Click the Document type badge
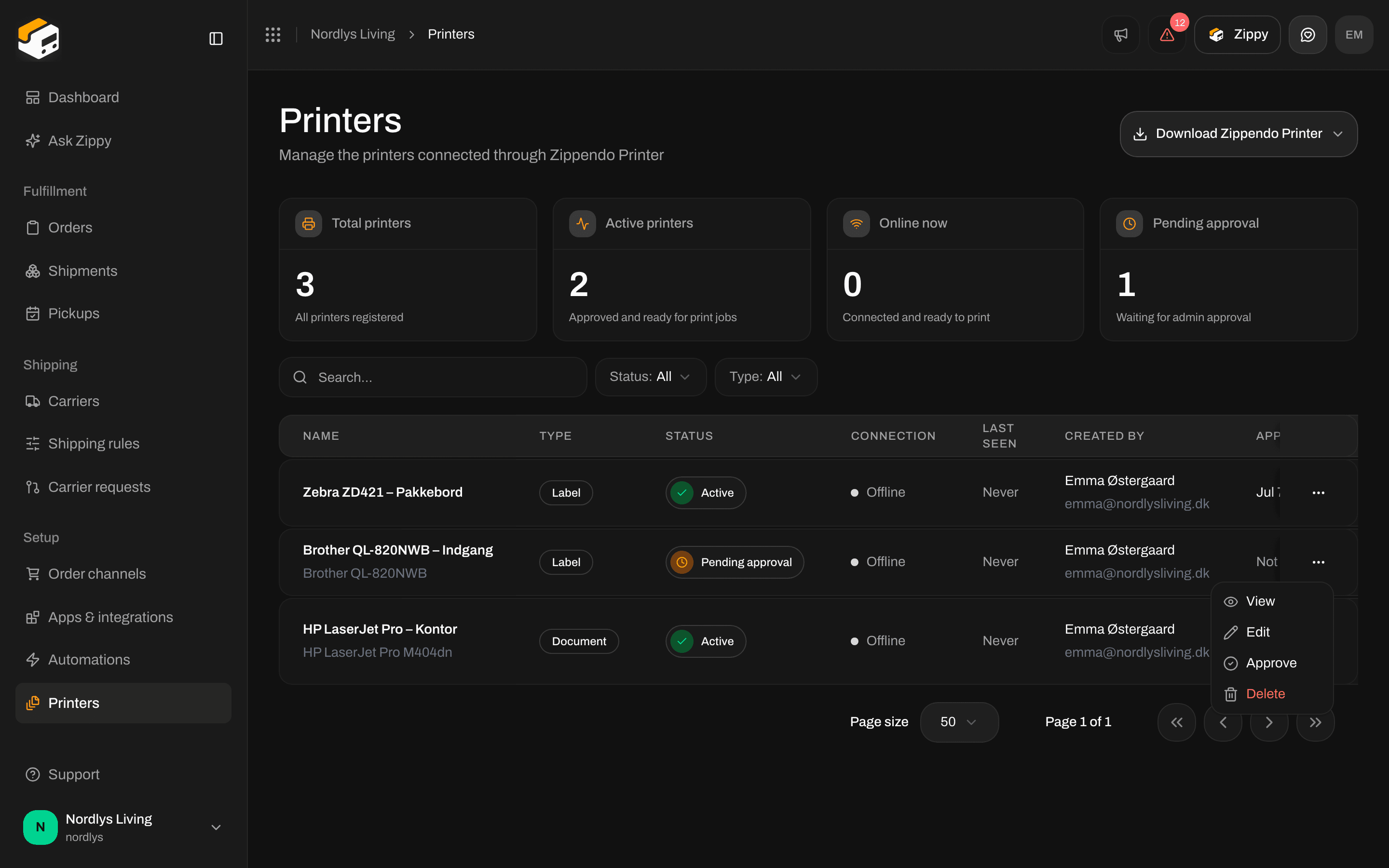This screenshot has height=868, width=1389. (579, 641)
